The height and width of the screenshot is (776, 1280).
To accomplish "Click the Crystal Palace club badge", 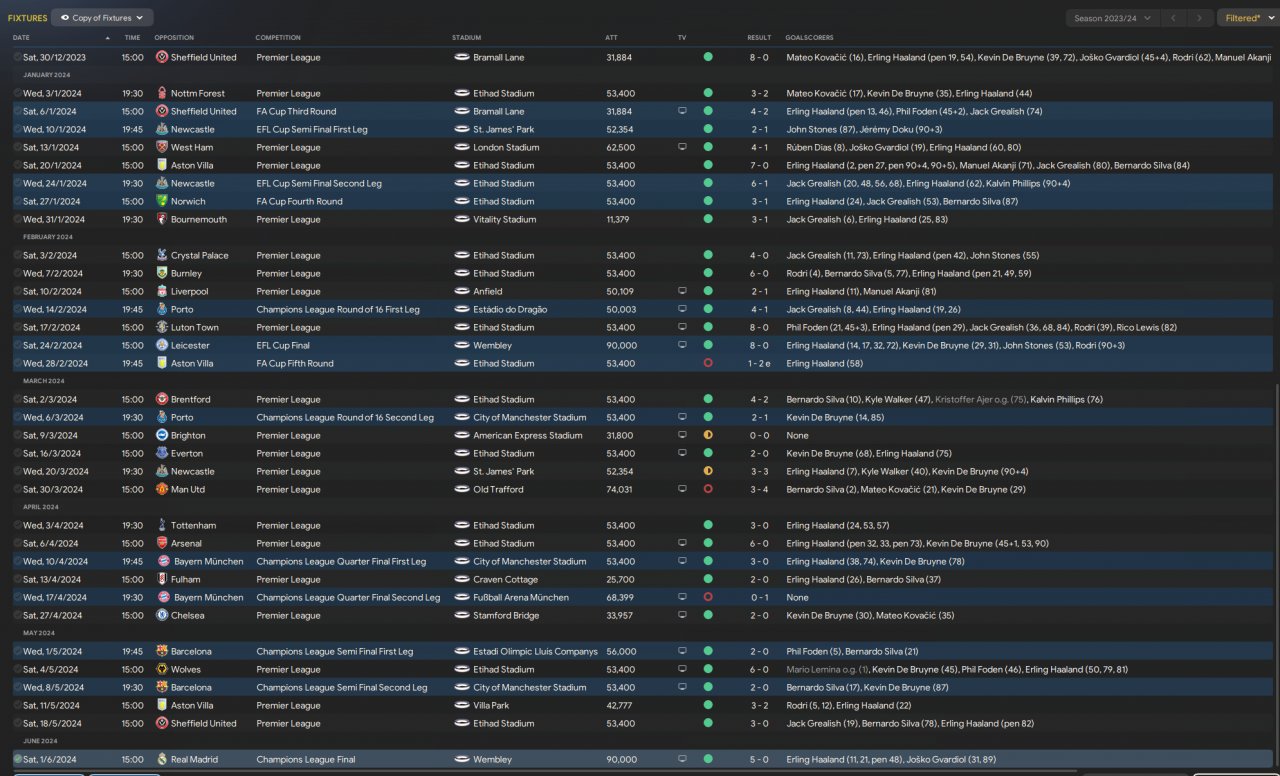I will (162, 255).
